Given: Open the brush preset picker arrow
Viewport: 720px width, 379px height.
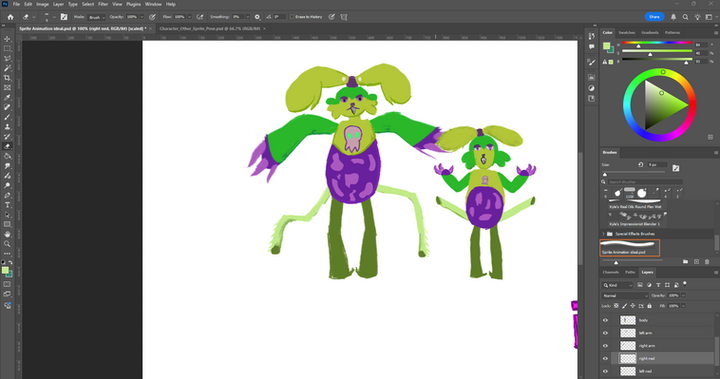Looking at the screenshot, I should click(54, 17).
